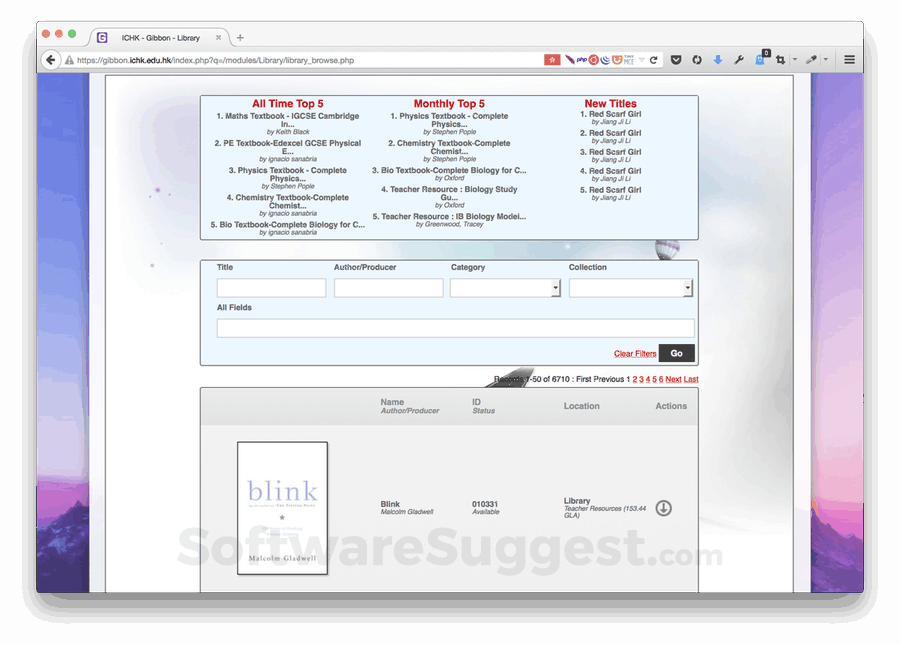Reload the current page

click(655, 59)
